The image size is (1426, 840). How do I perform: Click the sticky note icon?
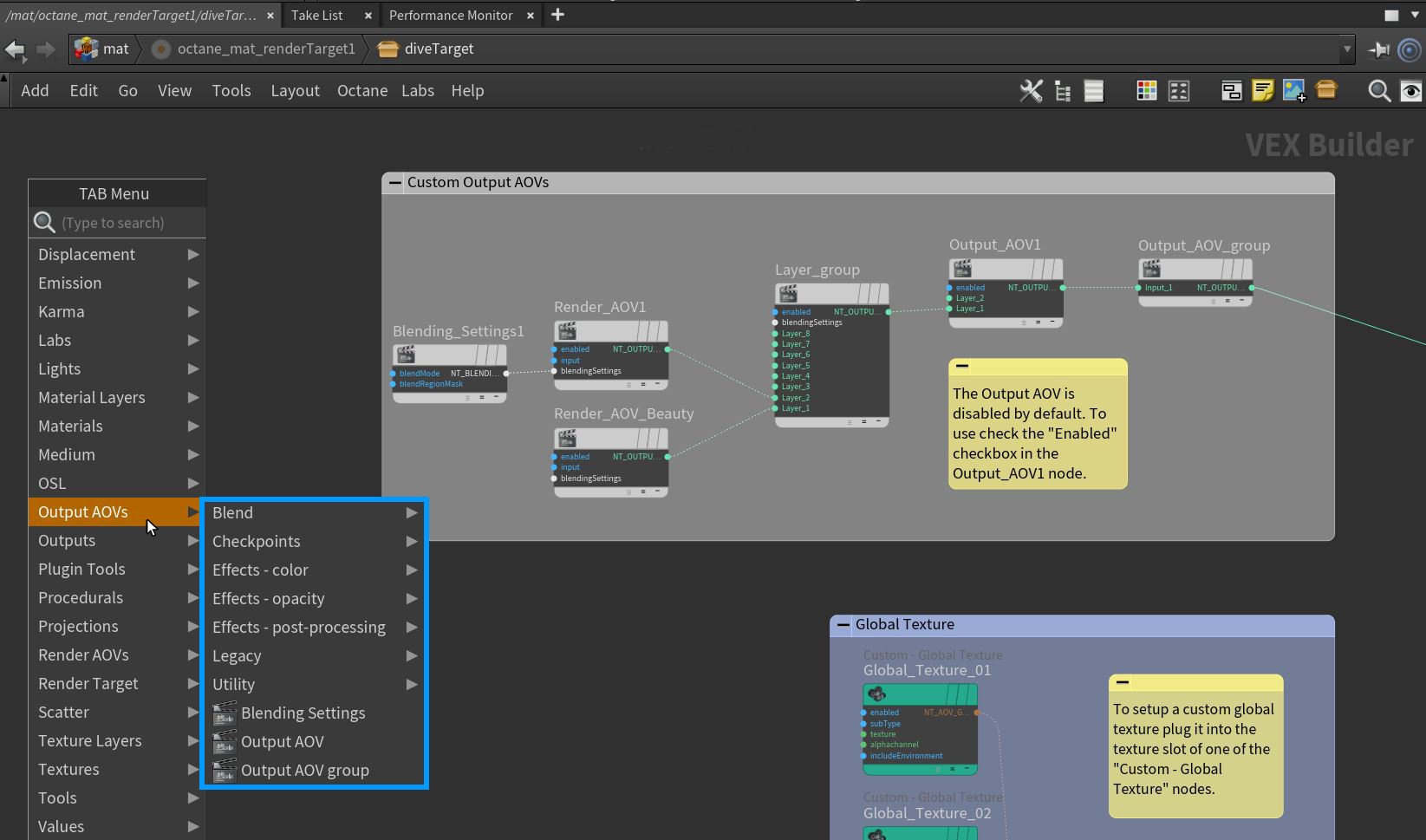[1262, 91]
